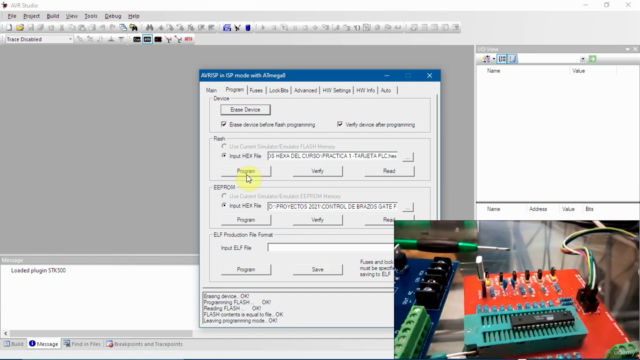Click the Undo arrow toolbar icon
The height and width of the screenshot is (360, 640).
pyautogui.click(x=102, y=27)
